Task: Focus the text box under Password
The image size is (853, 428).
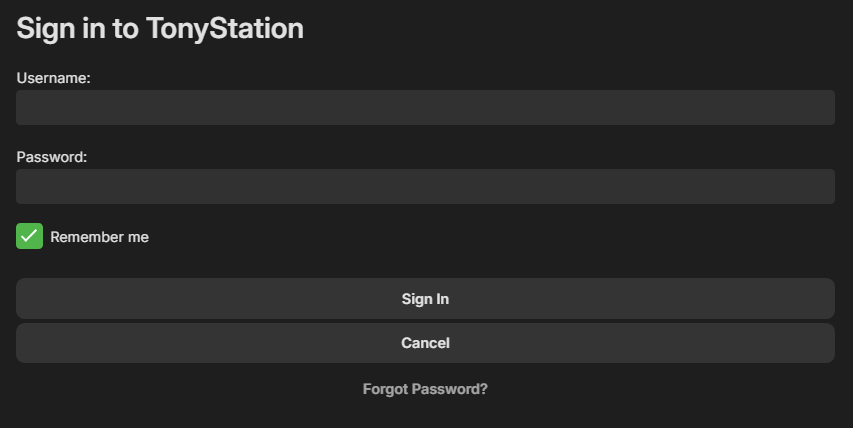Action: pos(425,187)
